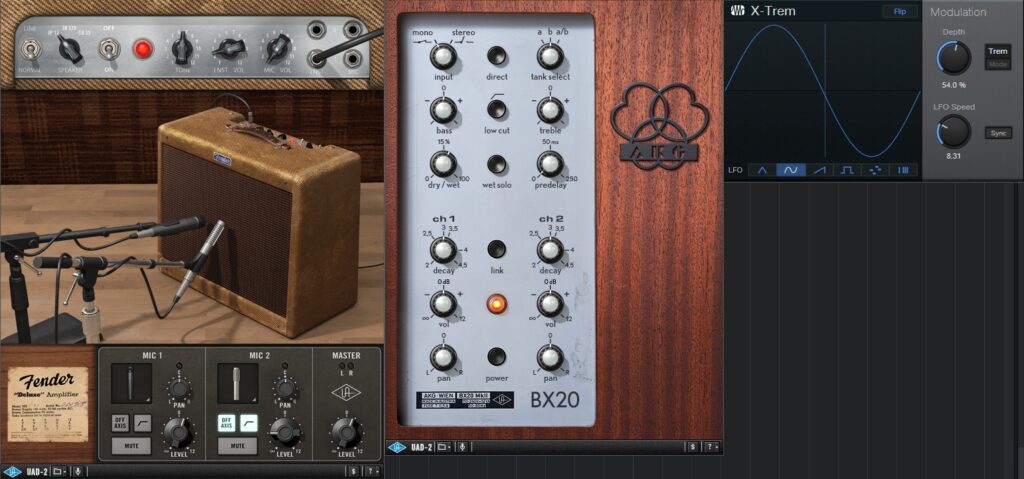Click the dollar sign button in BX20 toolbar
The height and width of the screenshot is (479, 1024).
[692, 447]
